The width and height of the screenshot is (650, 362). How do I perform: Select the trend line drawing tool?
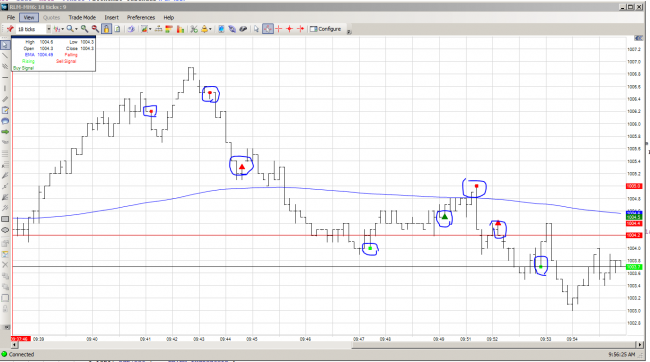tap(5, 56)
